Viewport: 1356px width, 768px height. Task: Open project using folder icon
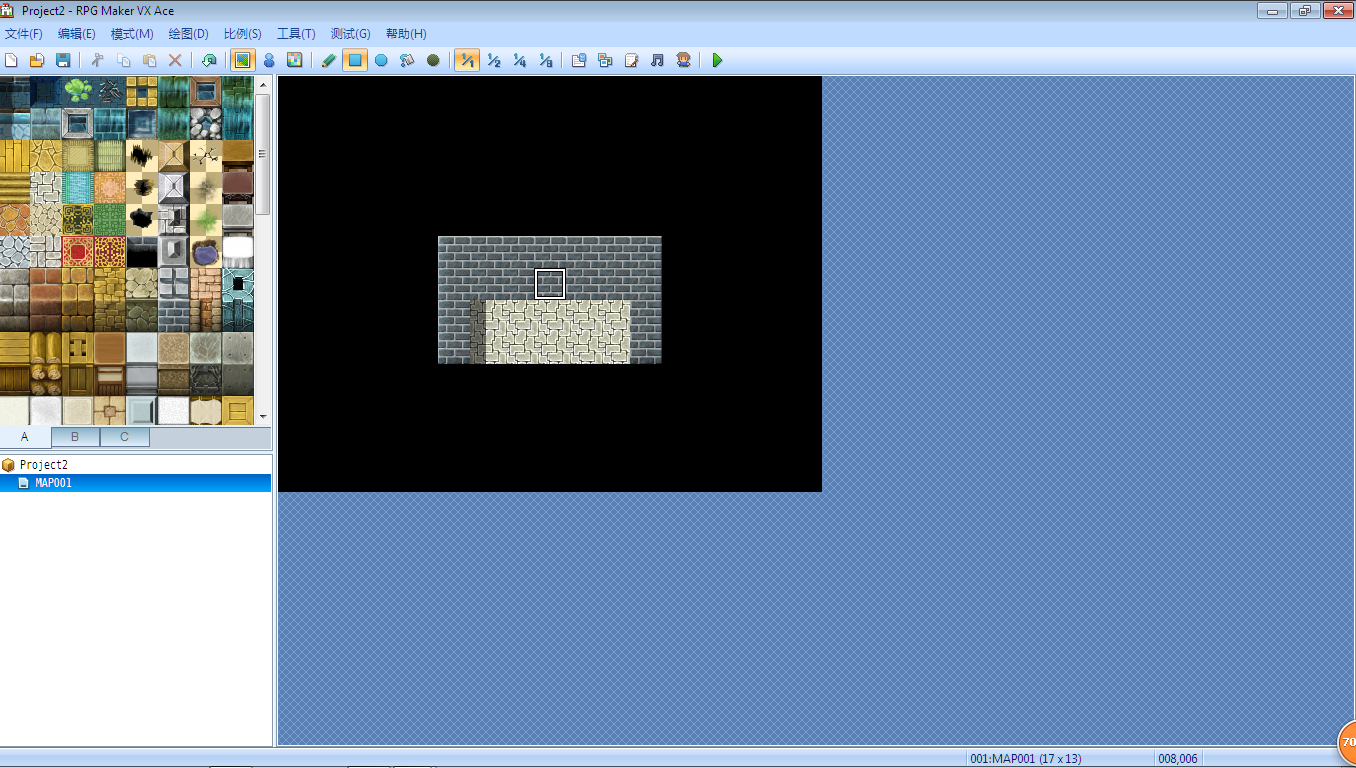coord(37,60)
